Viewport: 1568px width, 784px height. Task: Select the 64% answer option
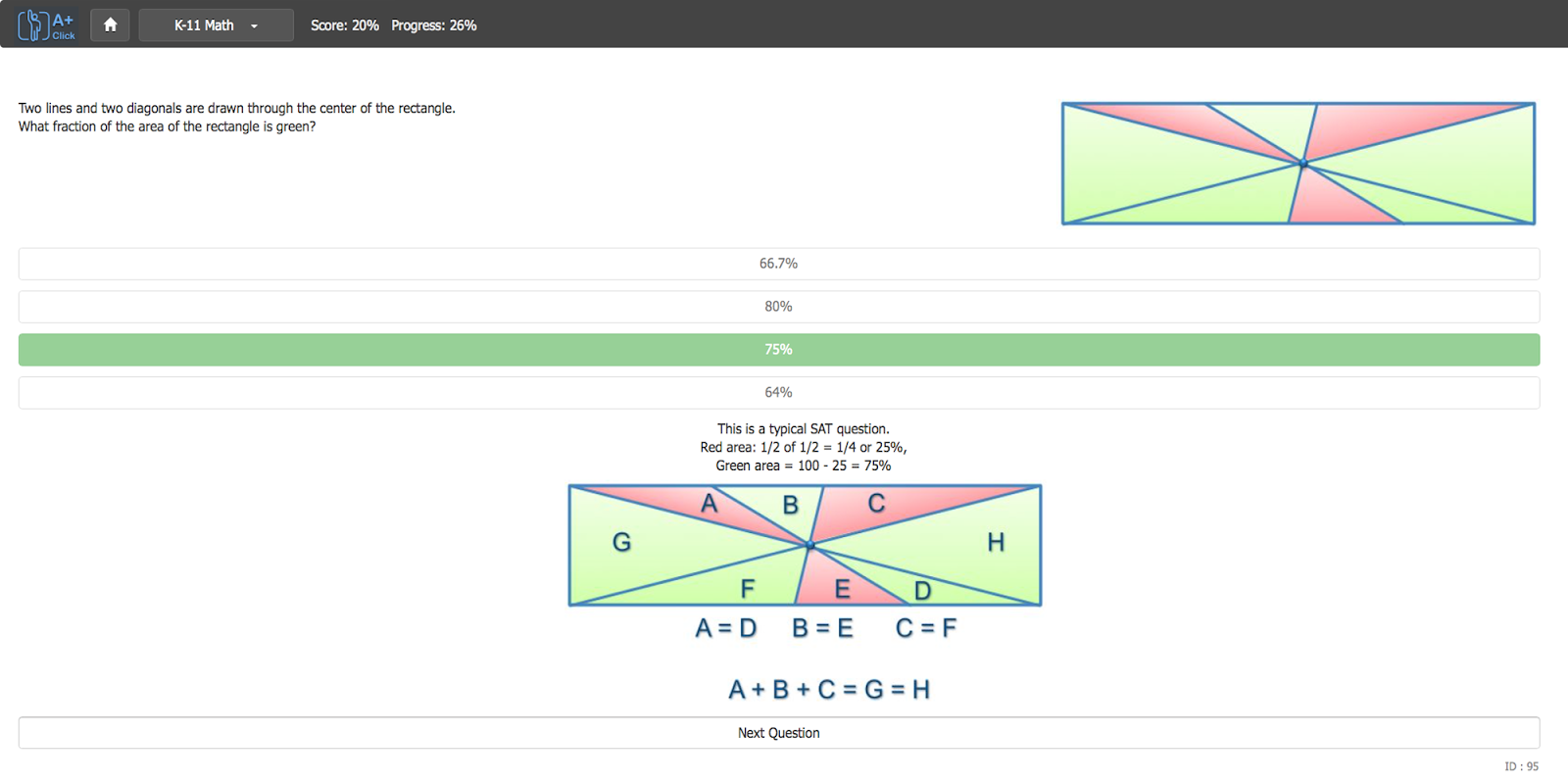pos(778,393)
